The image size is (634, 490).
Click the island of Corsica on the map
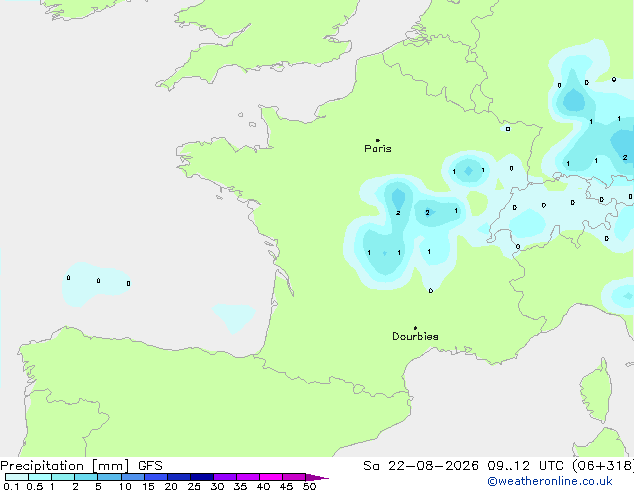click(597, 391)
